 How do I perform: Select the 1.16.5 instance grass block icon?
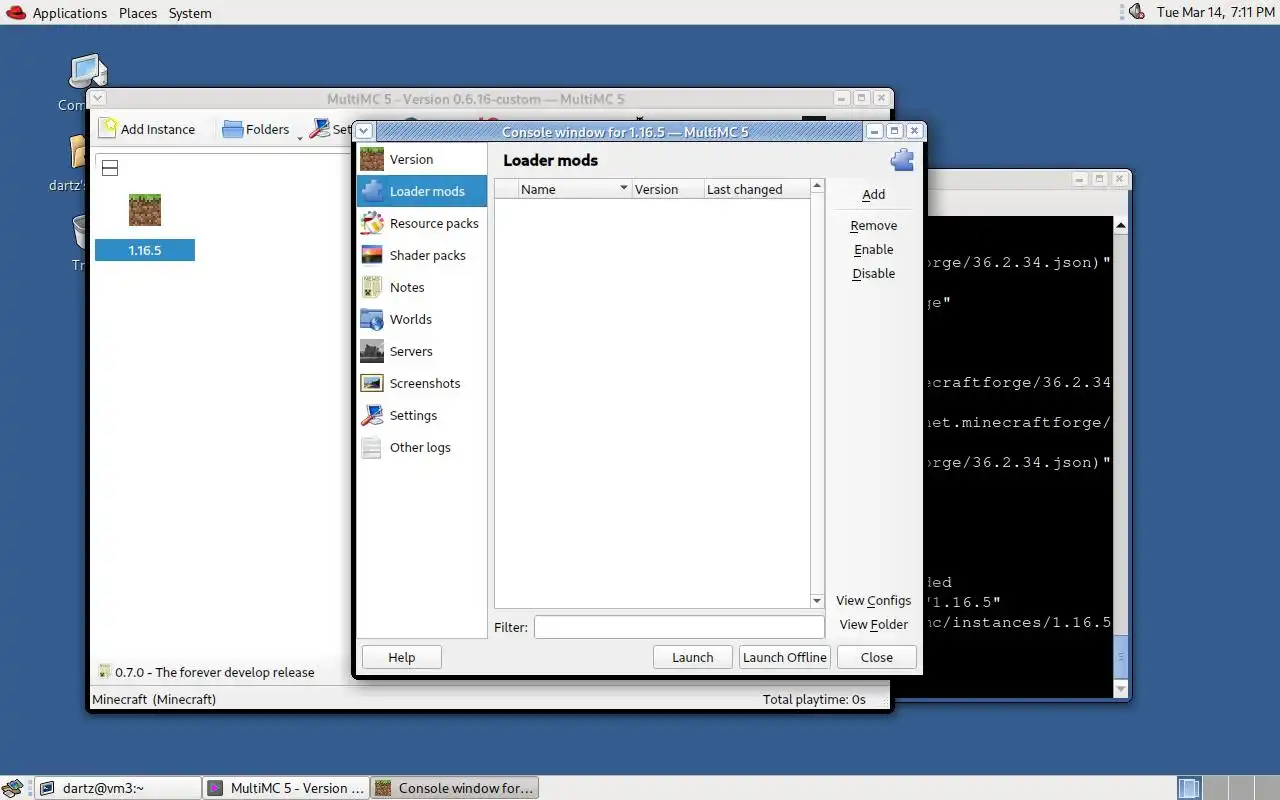click(145, 210)
